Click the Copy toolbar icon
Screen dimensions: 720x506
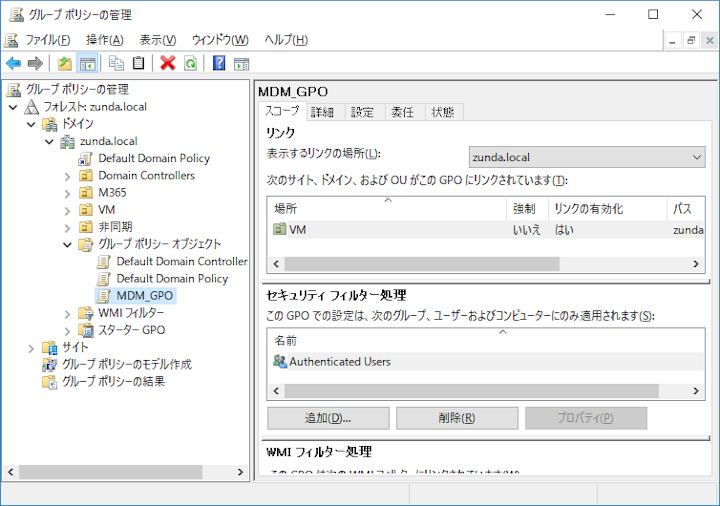[116, 63]
